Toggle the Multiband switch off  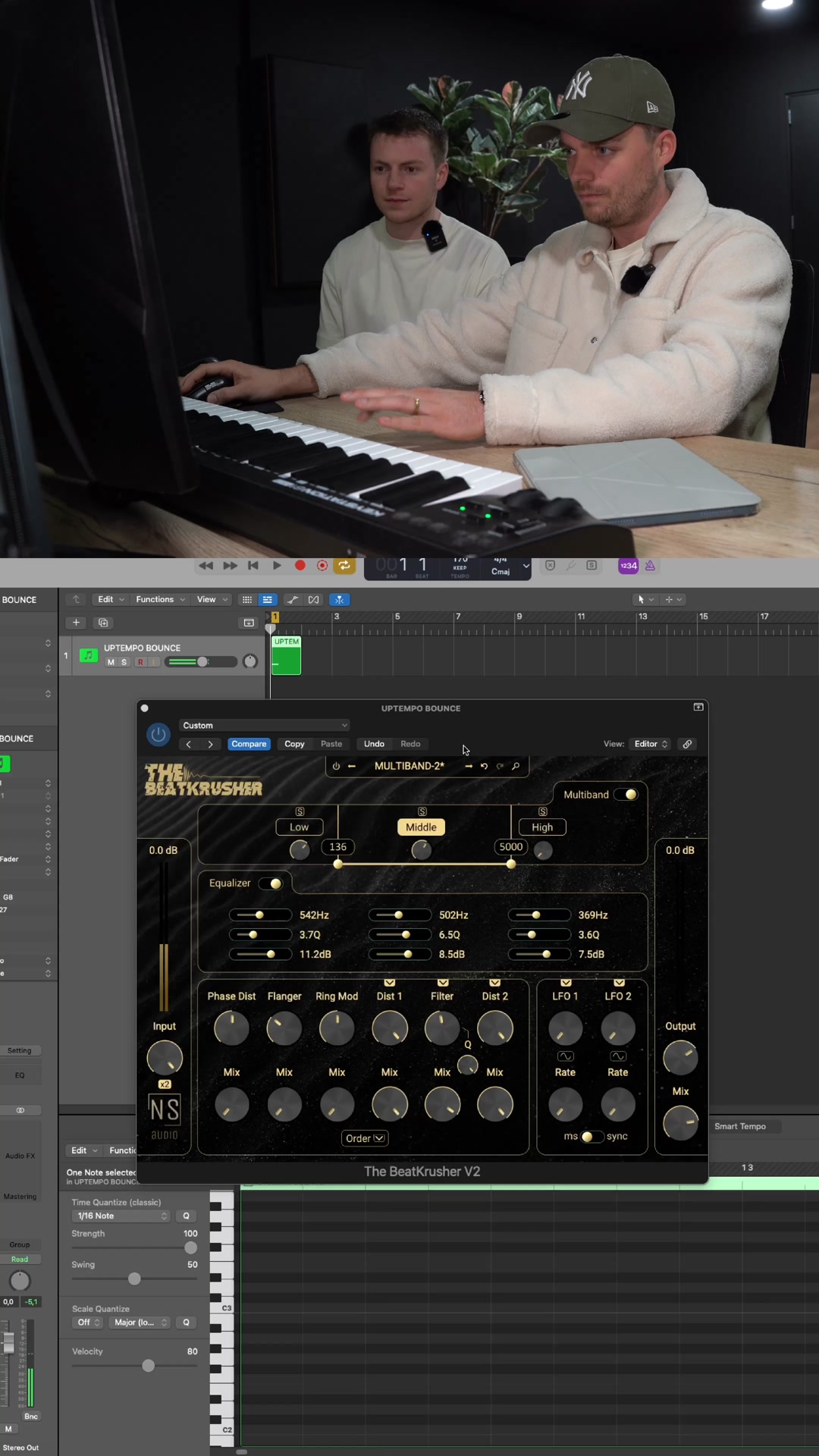[x=626, y=795]
